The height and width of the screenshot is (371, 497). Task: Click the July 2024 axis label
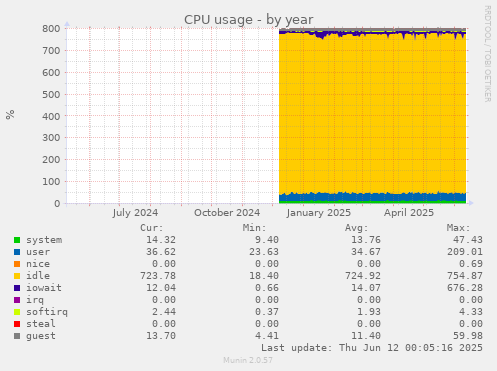[x=135, y=213]
